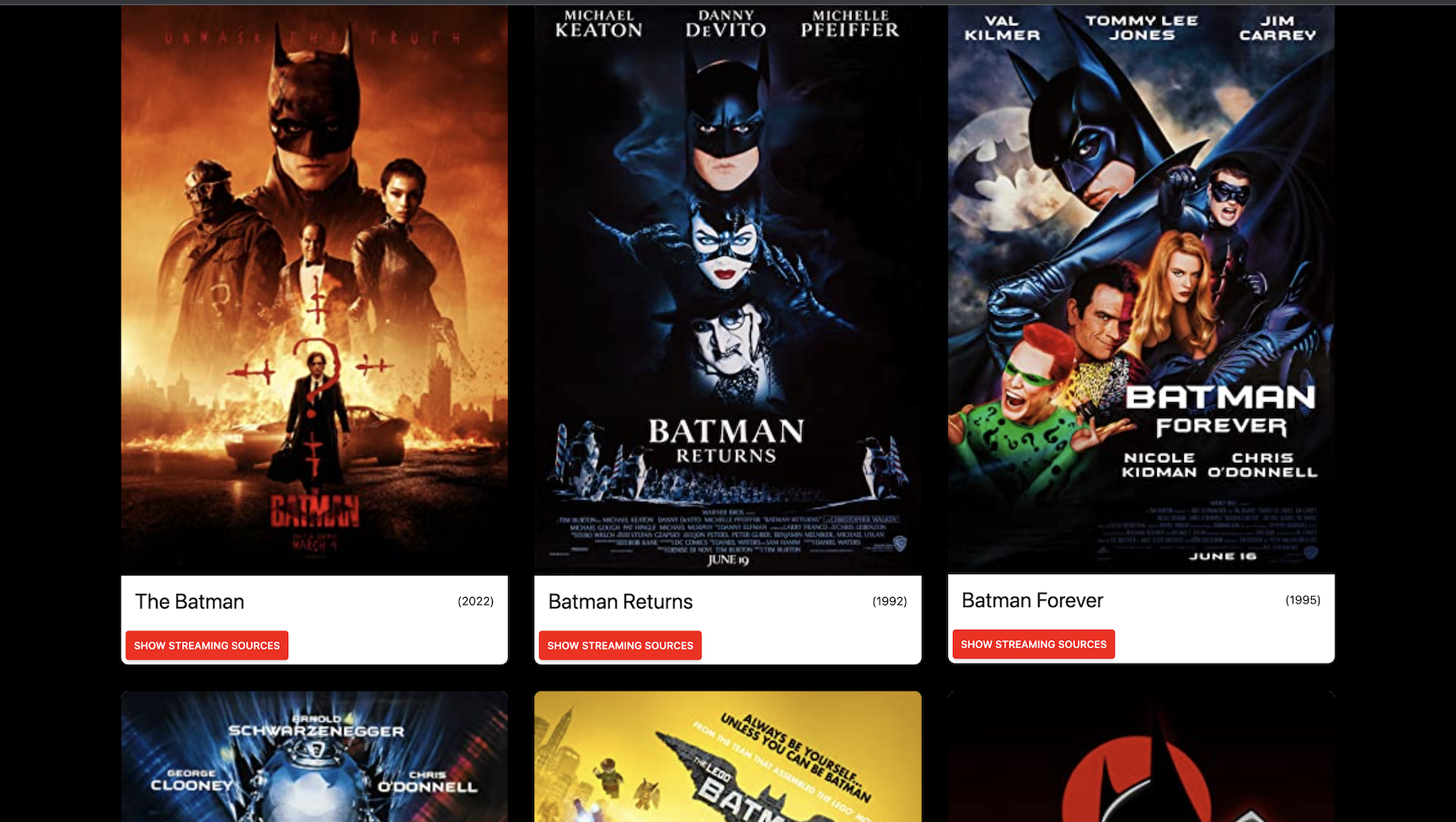Click the Batman Forever logo on poster
The image size is (1456, 822).
tap(1220, 410)
